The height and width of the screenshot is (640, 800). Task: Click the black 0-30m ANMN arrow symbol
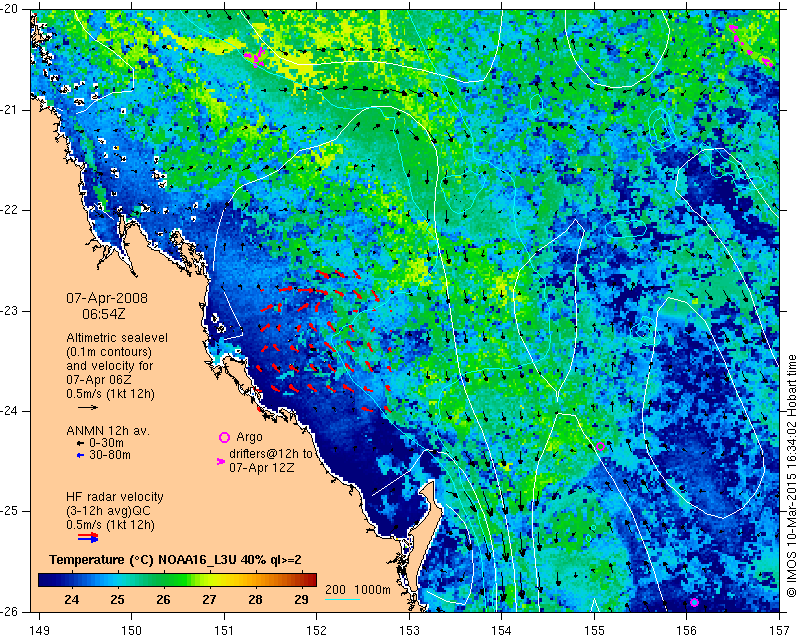(80, 443)
